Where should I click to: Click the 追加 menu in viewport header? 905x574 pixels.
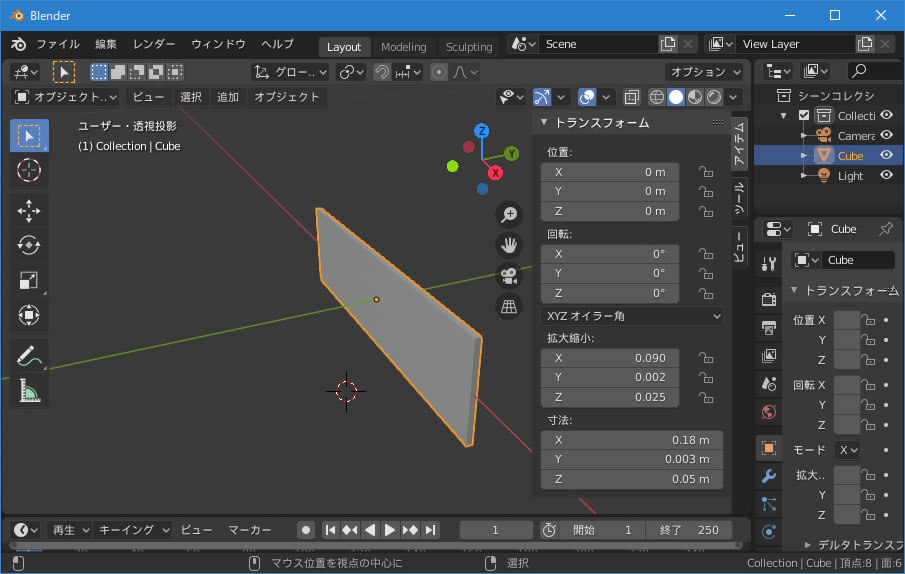coord(228,97)
